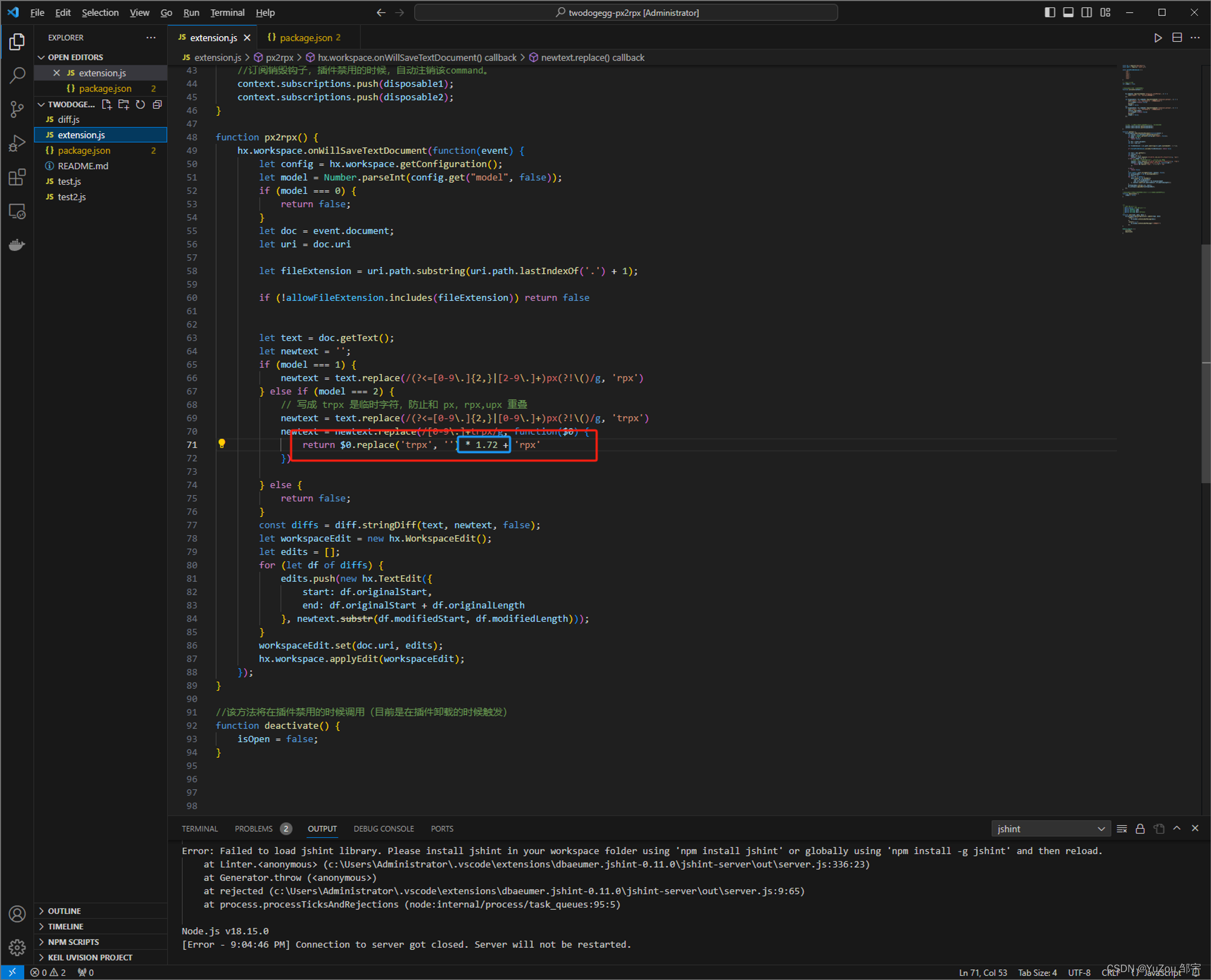Close the bottom panel
Screen dimensions: 1211x980
(1195, 829)
